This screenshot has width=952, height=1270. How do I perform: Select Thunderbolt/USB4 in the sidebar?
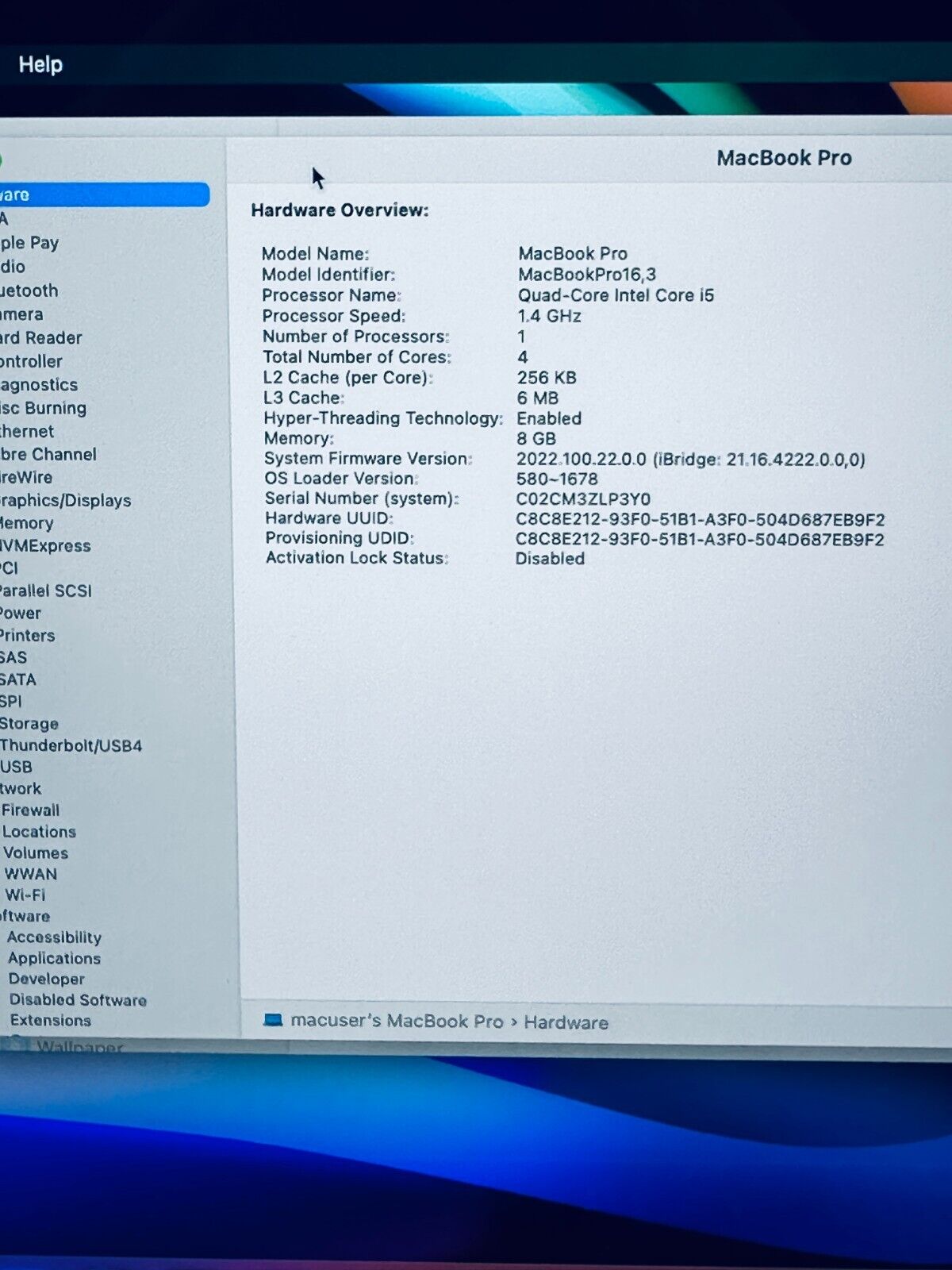[71, 745]
